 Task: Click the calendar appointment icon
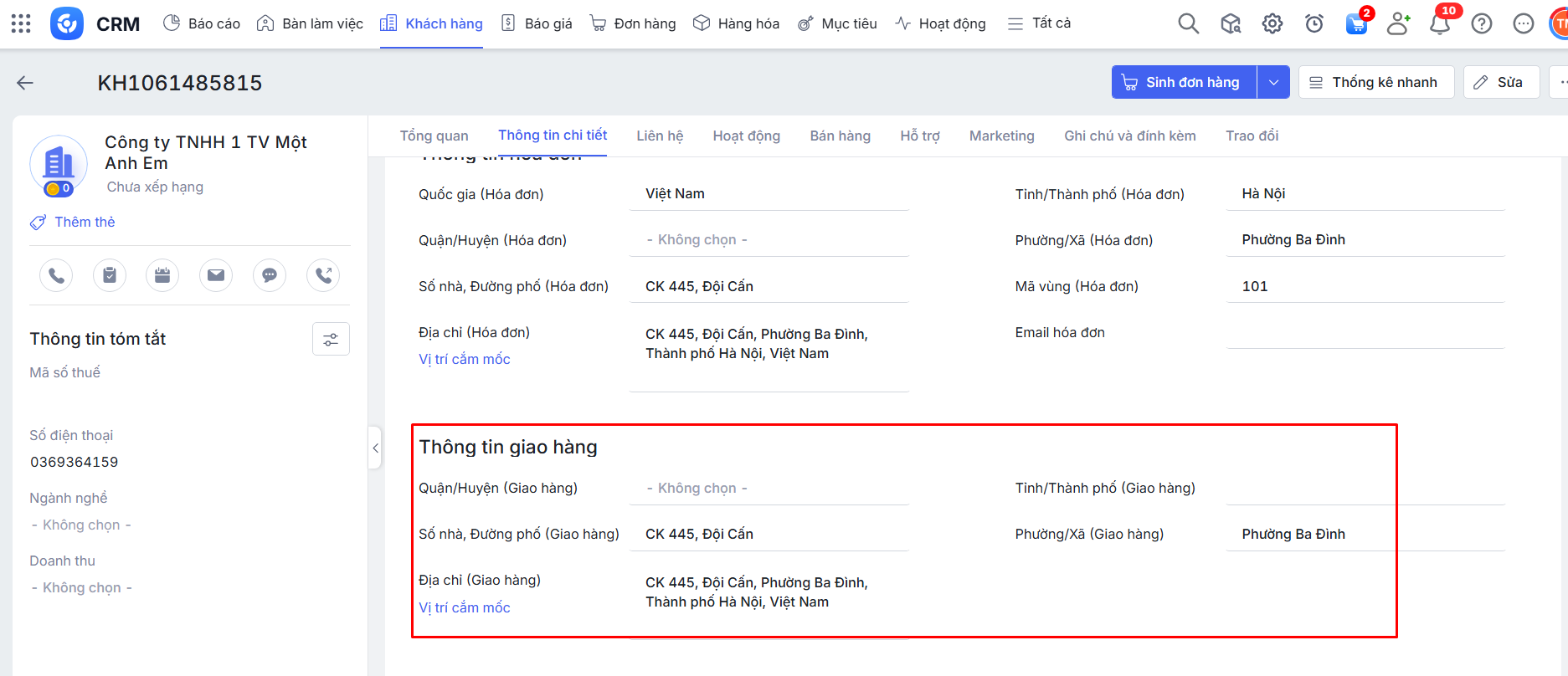point(162,275)
